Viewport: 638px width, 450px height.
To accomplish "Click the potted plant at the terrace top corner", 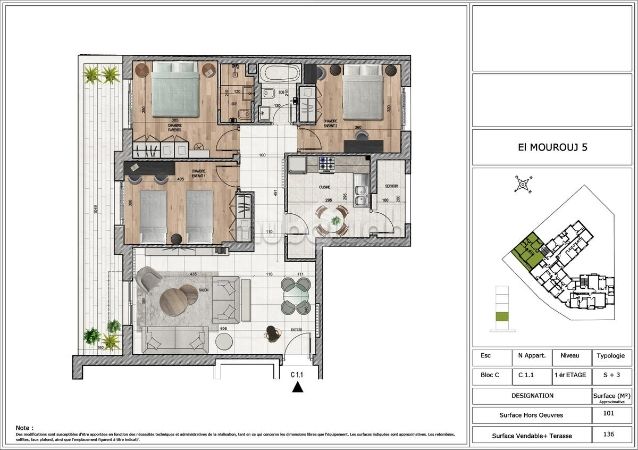I will point(93,74).
